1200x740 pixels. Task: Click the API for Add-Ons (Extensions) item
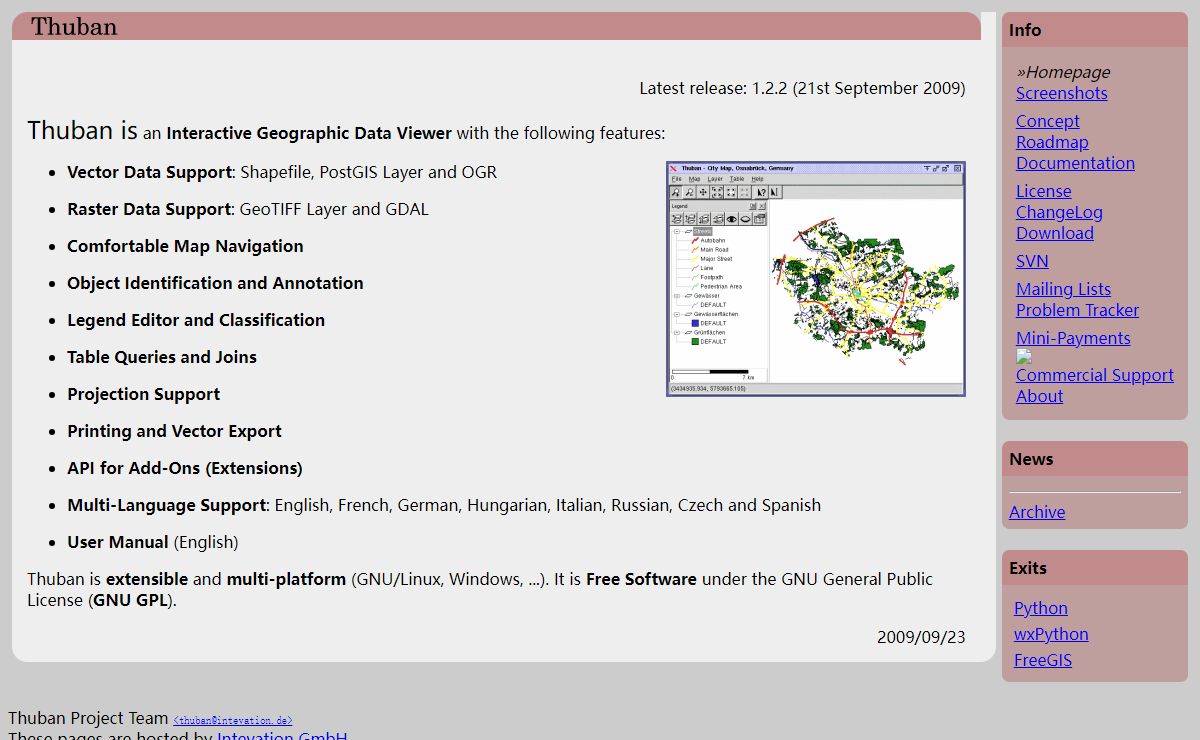pyautogui.click(x=185, y=468)
